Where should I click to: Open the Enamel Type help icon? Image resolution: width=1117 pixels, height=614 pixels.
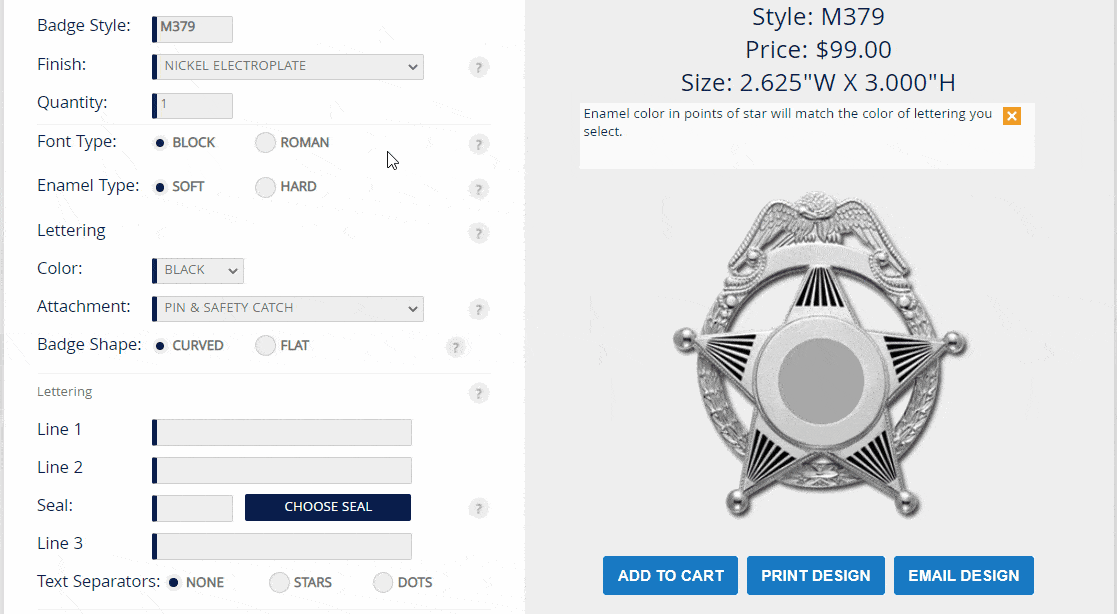(x=479, y=189)
